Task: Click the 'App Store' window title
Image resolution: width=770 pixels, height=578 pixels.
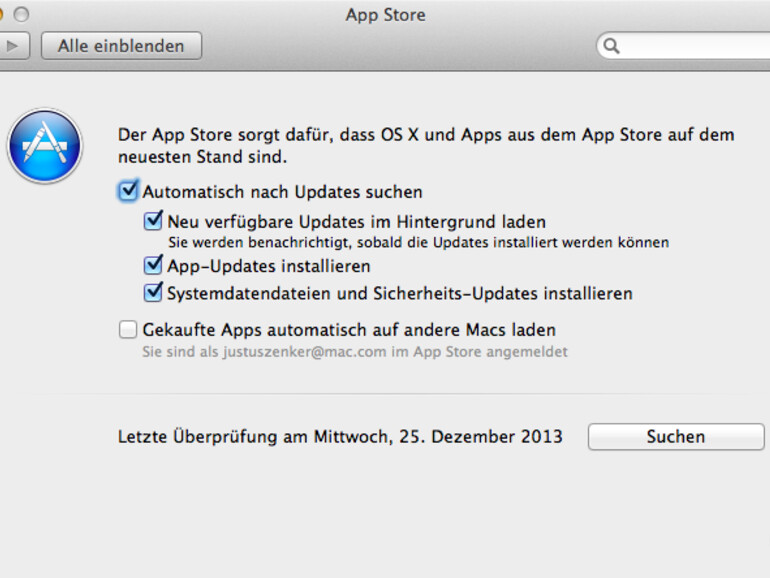Action: coord(385,15)
